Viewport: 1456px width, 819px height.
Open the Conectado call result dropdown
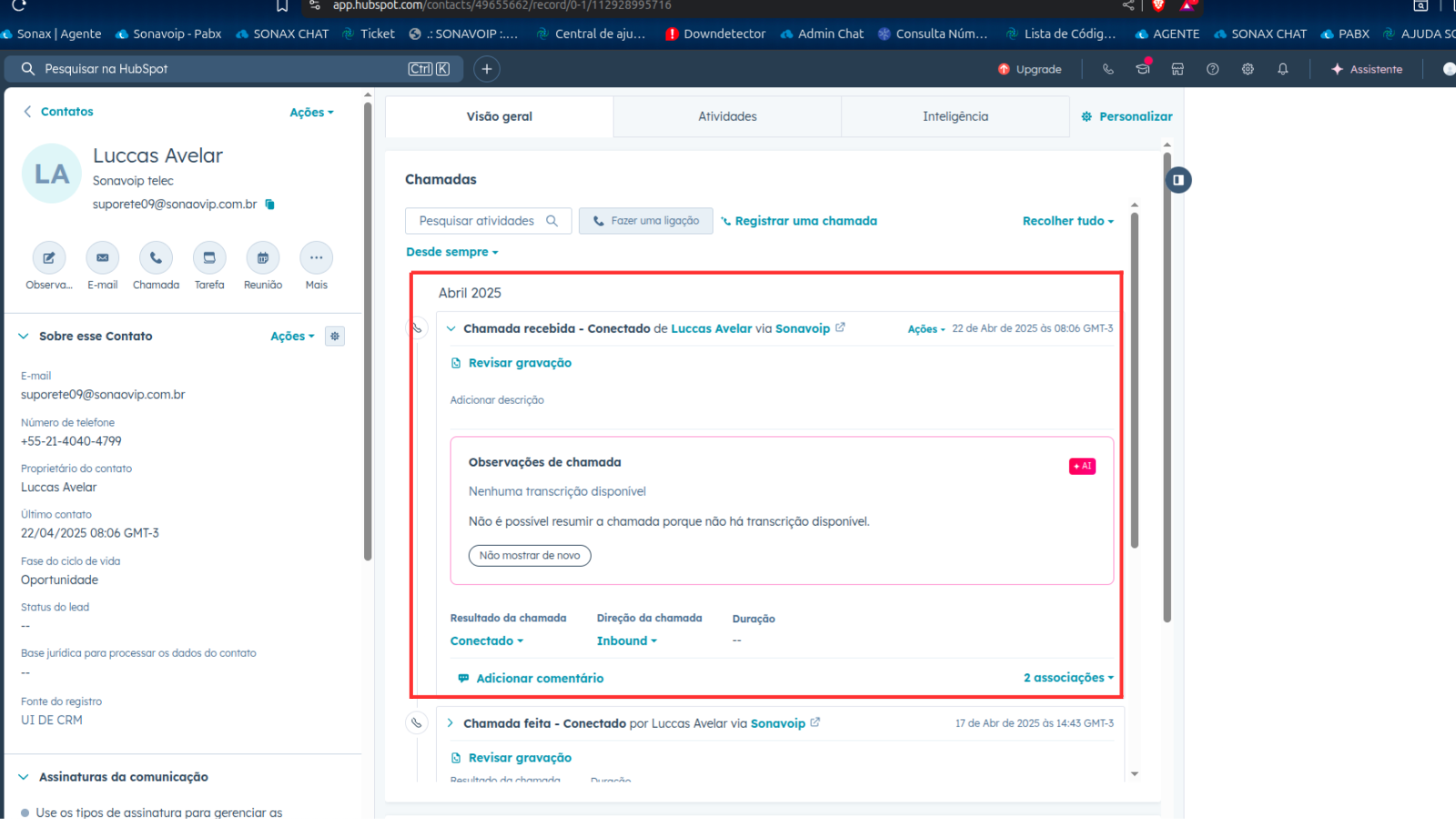pyautogui.click(x=487, y=642)
